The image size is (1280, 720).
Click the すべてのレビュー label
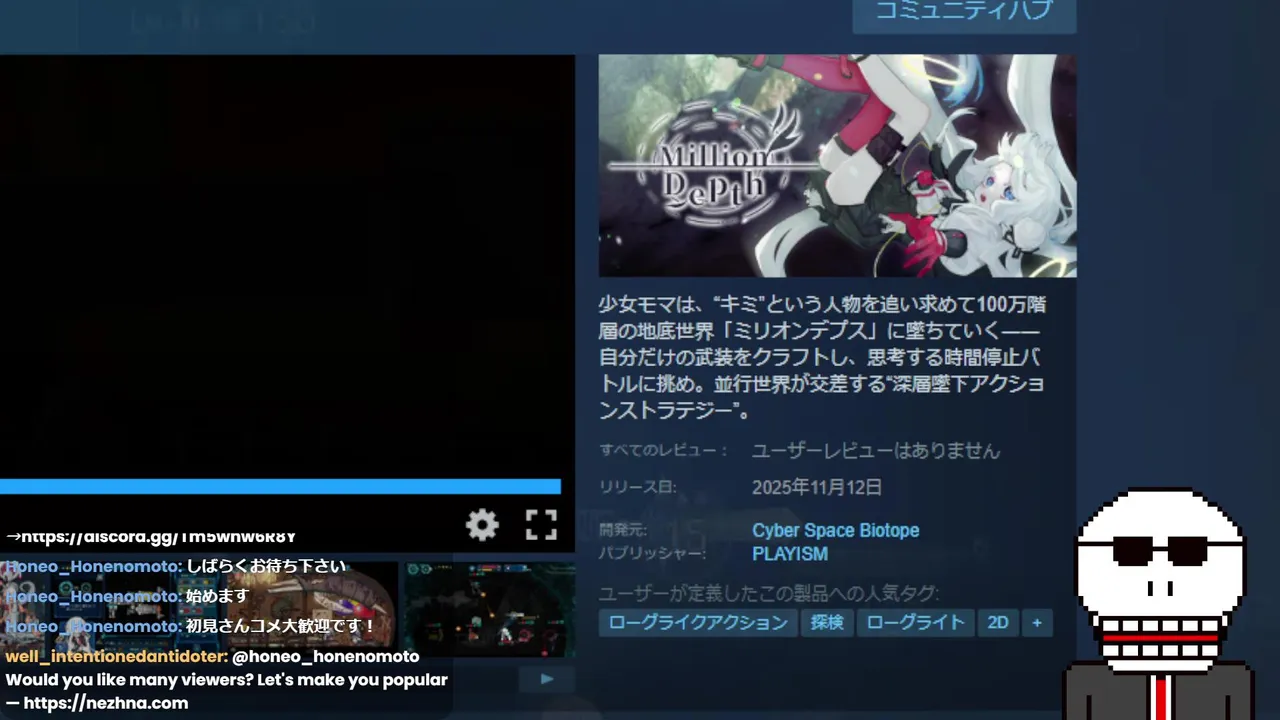[x=664, y=451]
